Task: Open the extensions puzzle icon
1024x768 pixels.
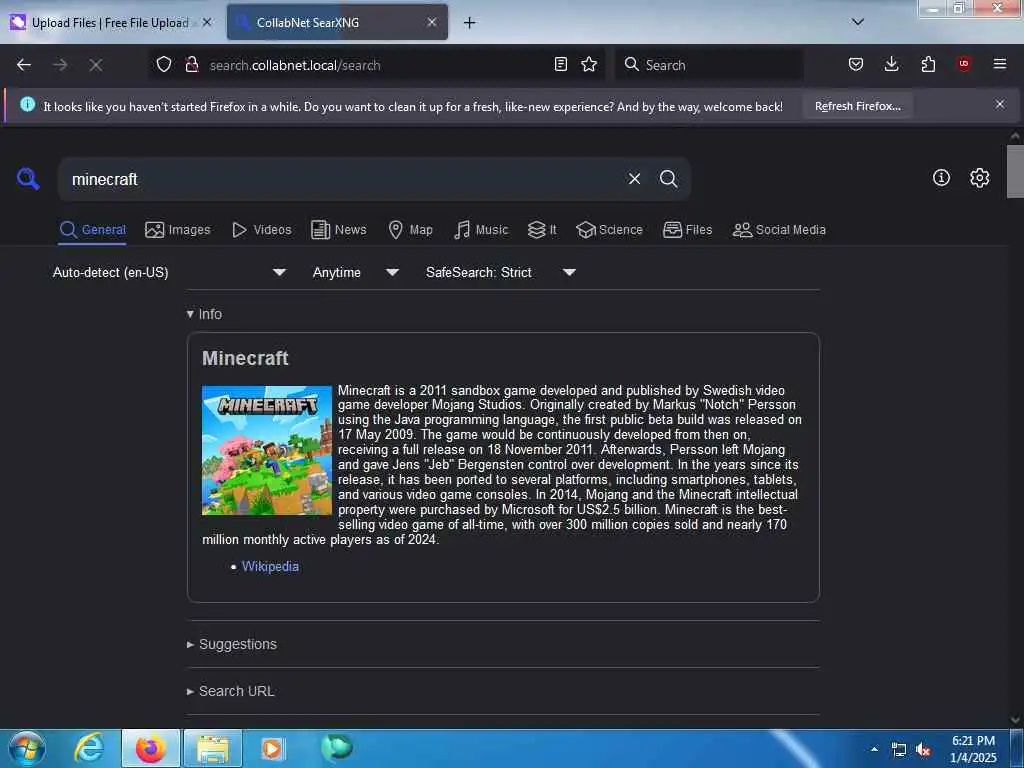Action: point(928,64)
